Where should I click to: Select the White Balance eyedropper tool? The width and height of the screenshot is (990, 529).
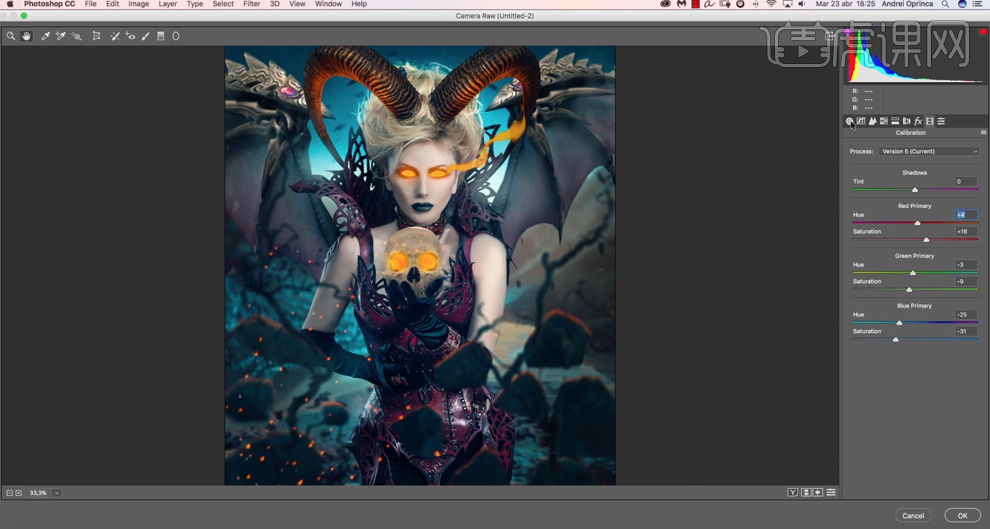[x=44, y=36]
